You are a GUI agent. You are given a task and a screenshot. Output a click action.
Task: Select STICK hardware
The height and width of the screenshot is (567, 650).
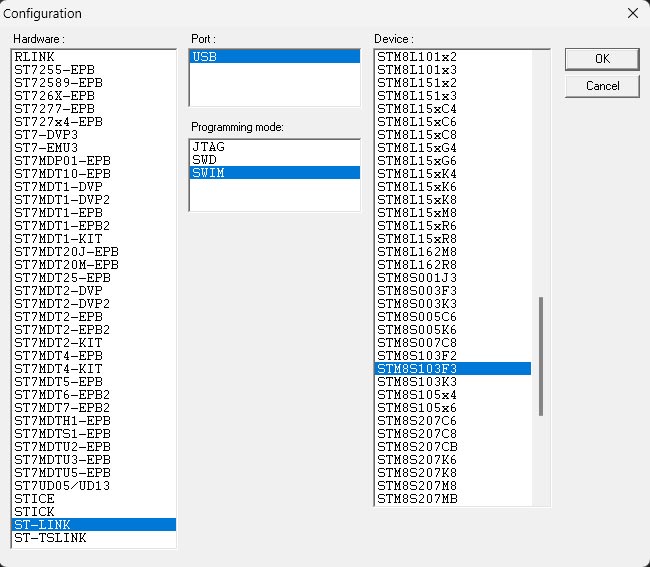coord(94,511)
